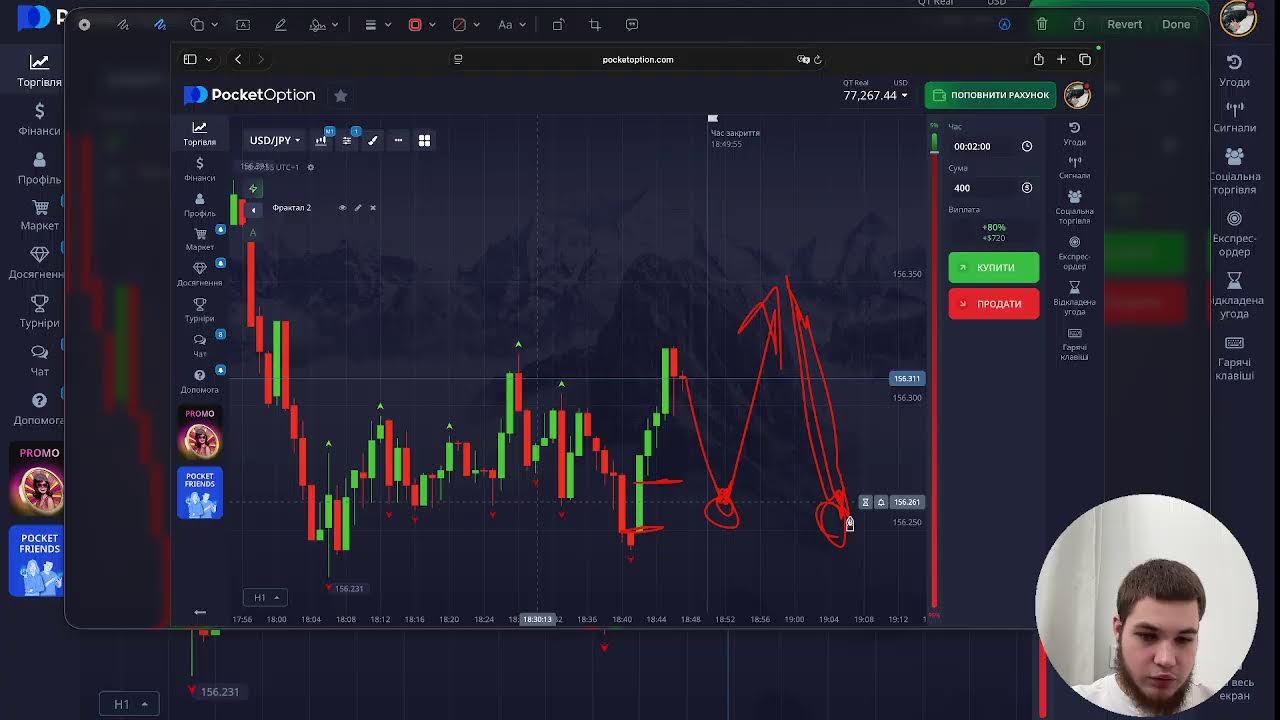Click the clock icon next to trade time
Screen dimensions: 1280x720
(x=1027, y=146)
